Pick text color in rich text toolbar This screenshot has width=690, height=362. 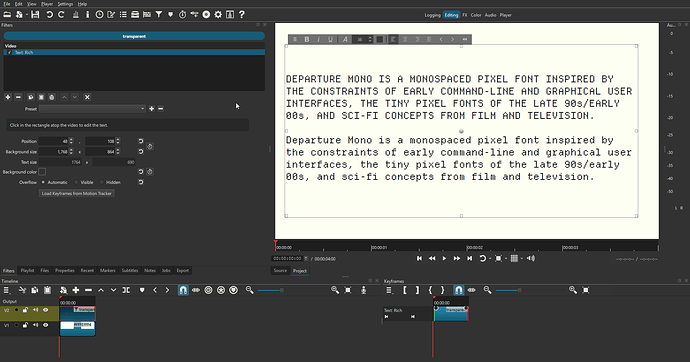(380, 40)
